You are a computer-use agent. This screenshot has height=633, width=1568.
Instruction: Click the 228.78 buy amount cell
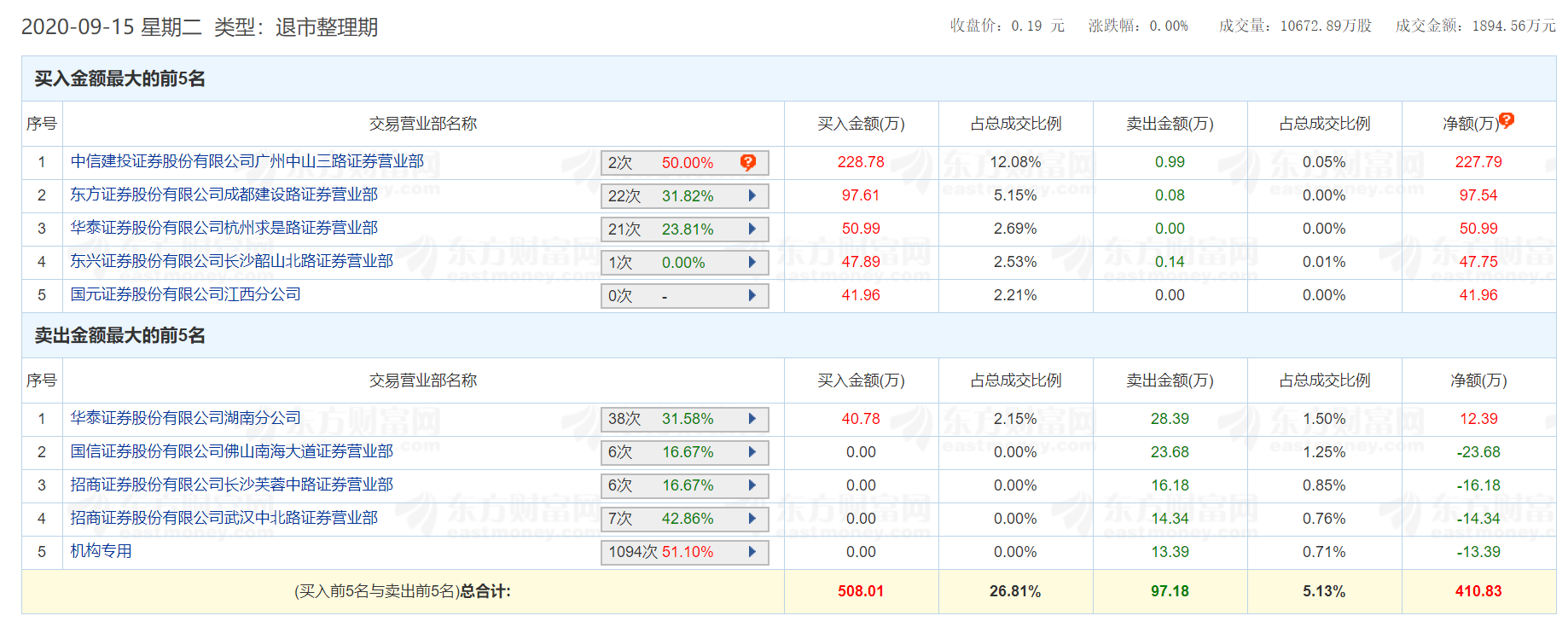coord(861,162)
